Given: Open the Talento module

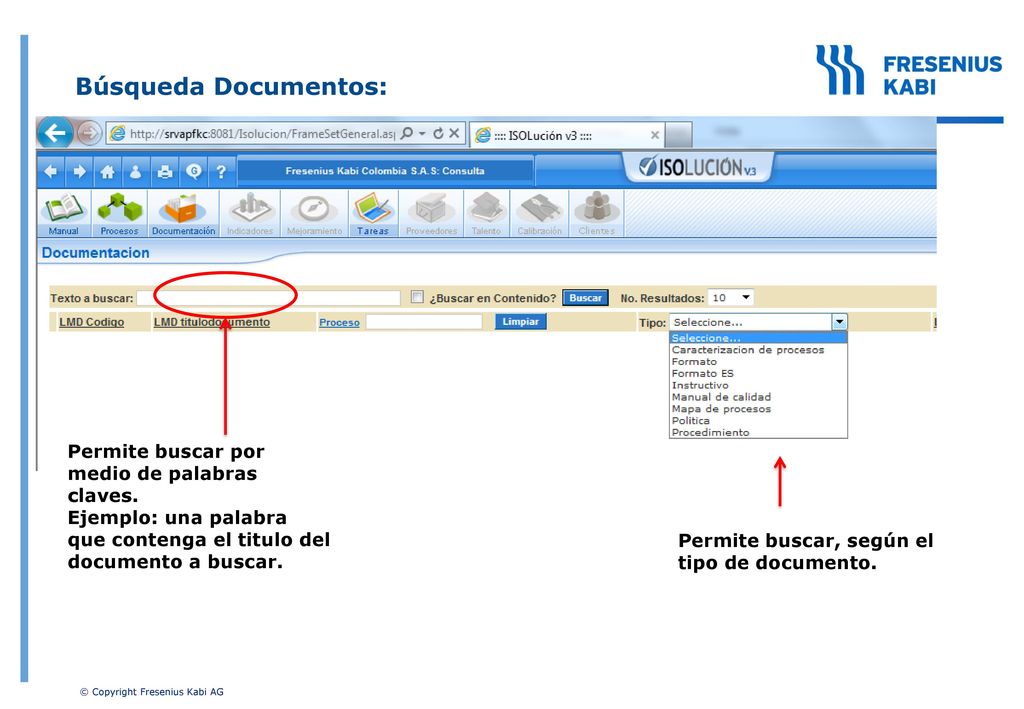Looking at the screenshot, I should click(487, 213).
